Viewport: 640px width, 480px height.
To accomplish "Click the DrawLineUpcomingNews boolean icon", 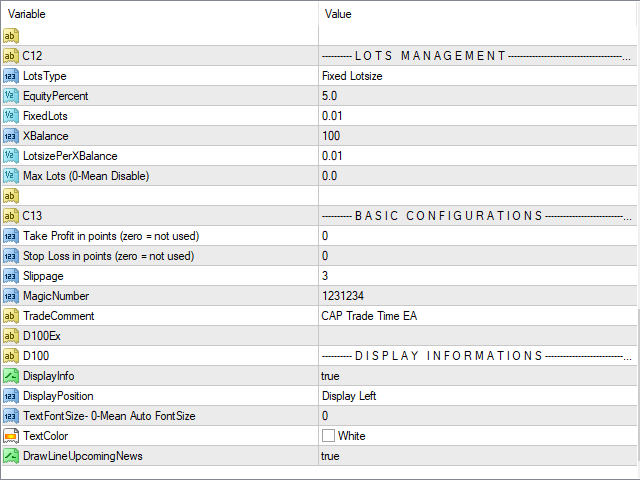I will click(x=11, y=456).
